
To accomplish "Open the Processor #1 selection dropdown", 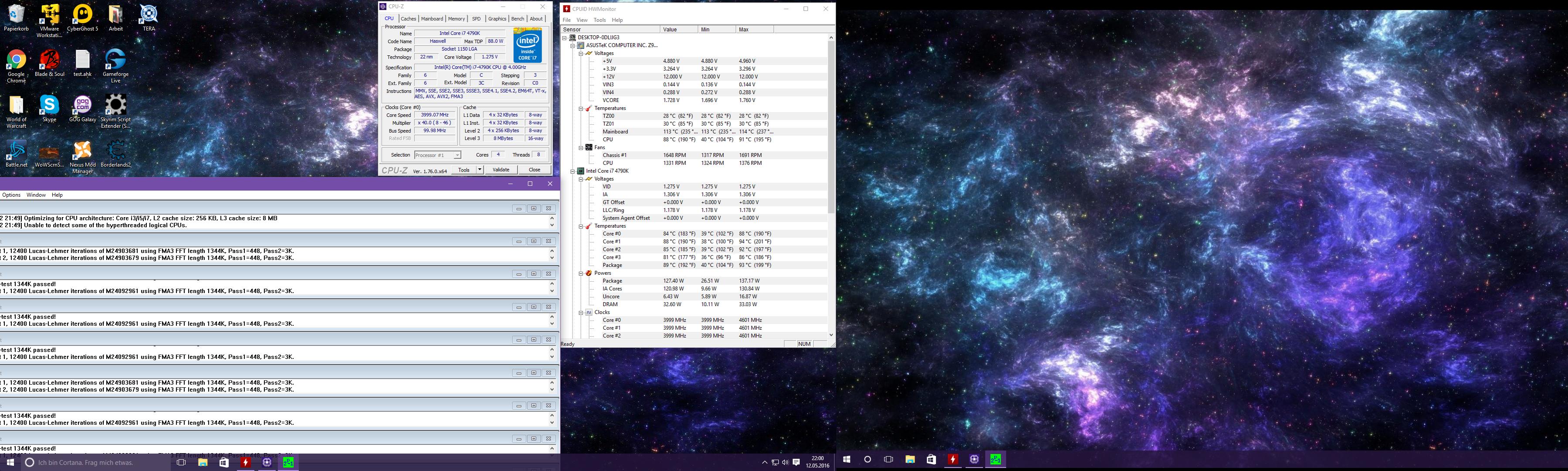I will tap(457, 155).
